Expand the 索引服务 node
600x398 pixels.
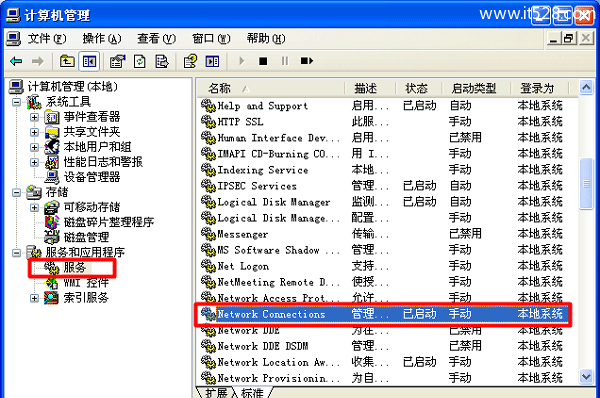pos(34,298)
